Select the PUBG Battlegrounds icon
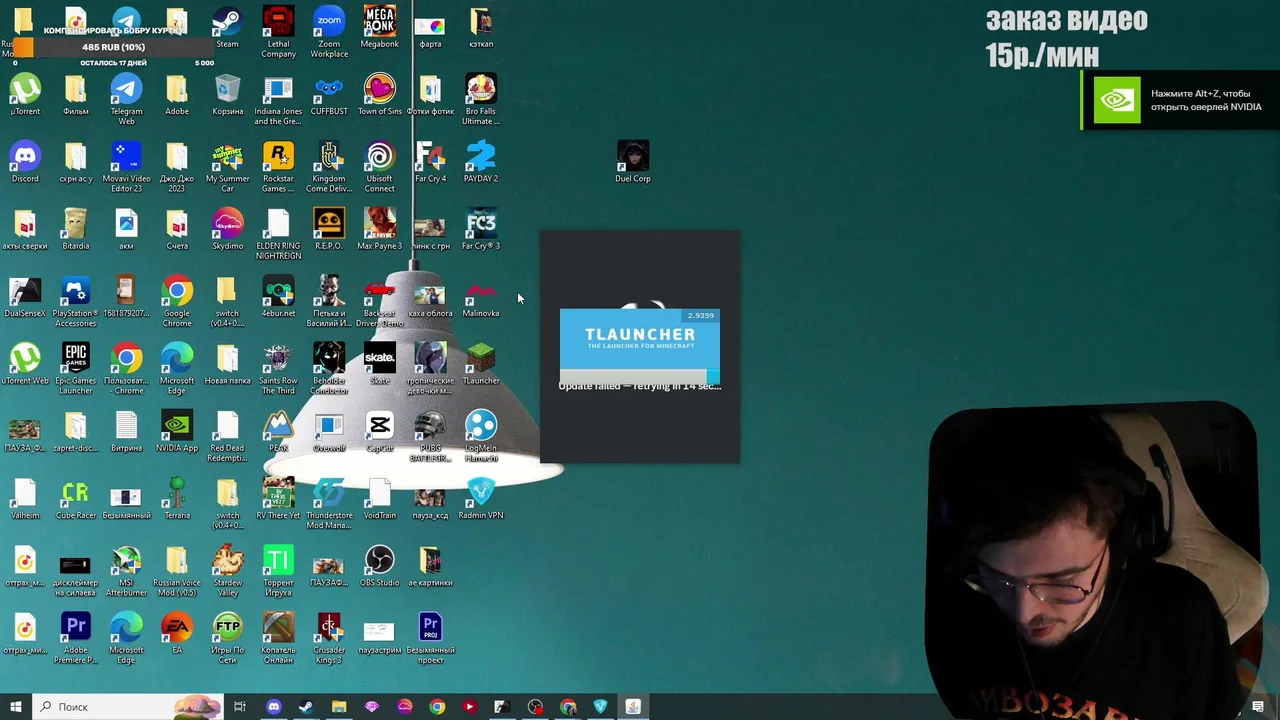Viewport: 1280px width, 720px height. click(430, 435)
